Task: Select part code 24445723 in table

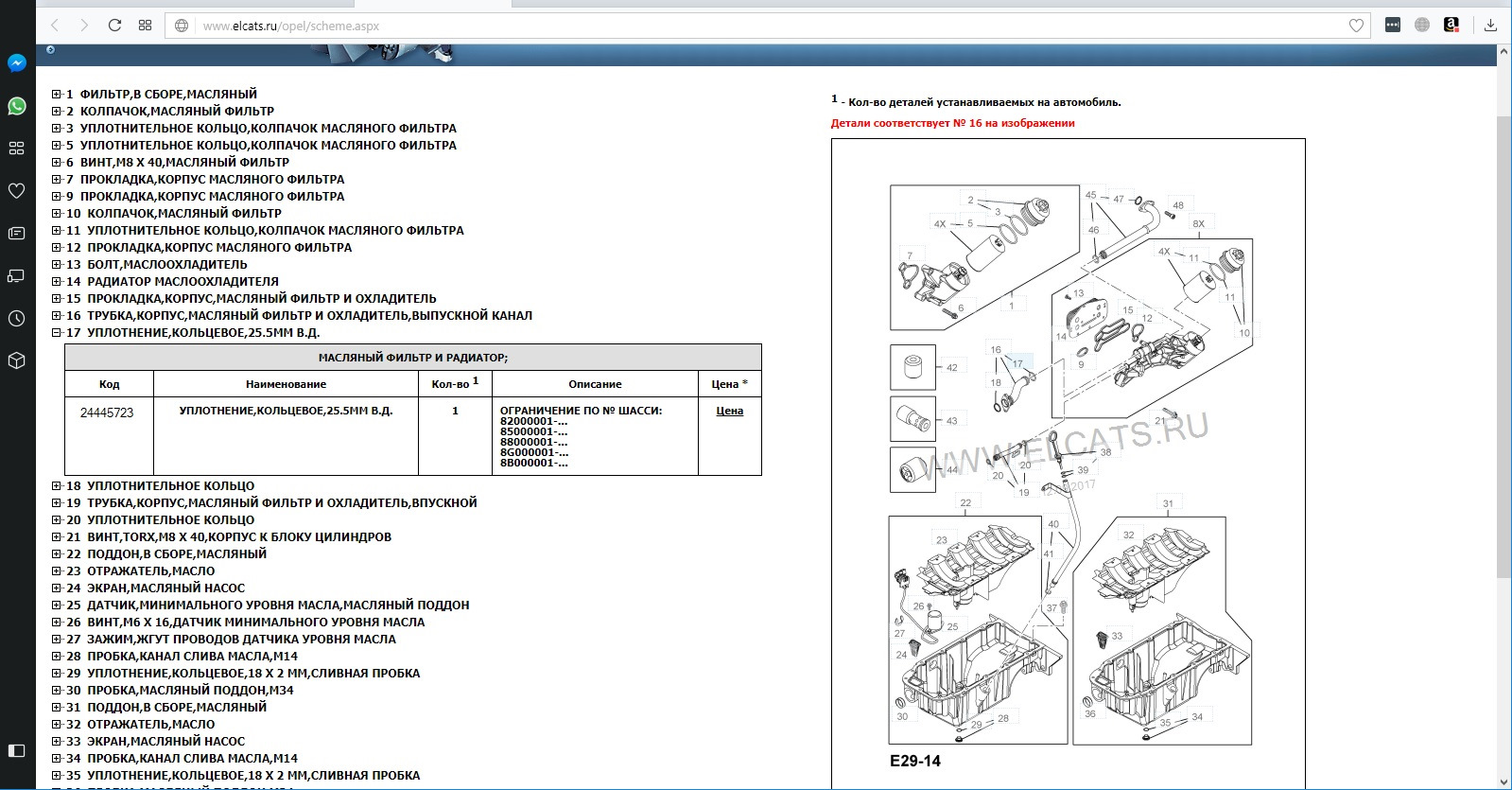Action: (x=107, y=413)
